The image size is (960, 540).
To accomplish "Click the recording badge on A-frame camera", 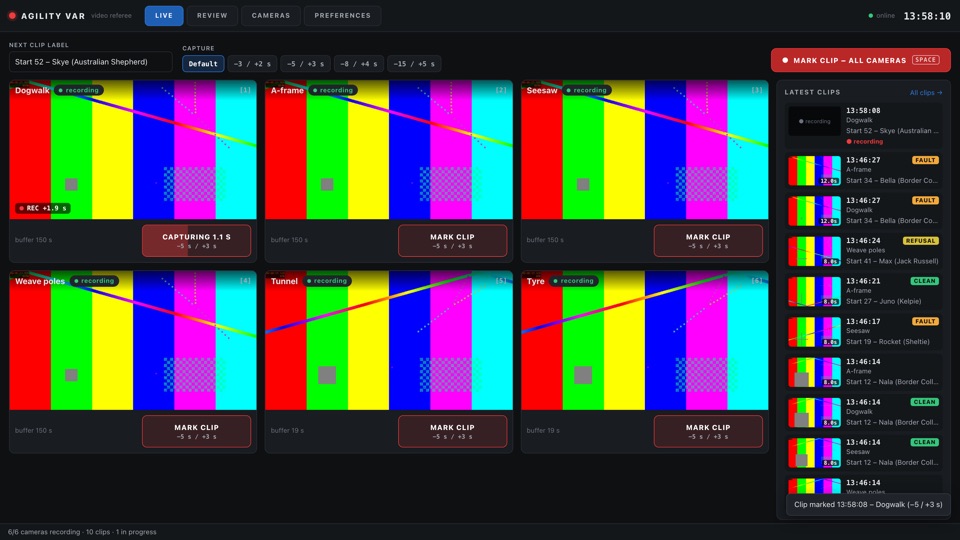I will pos(333,90).
